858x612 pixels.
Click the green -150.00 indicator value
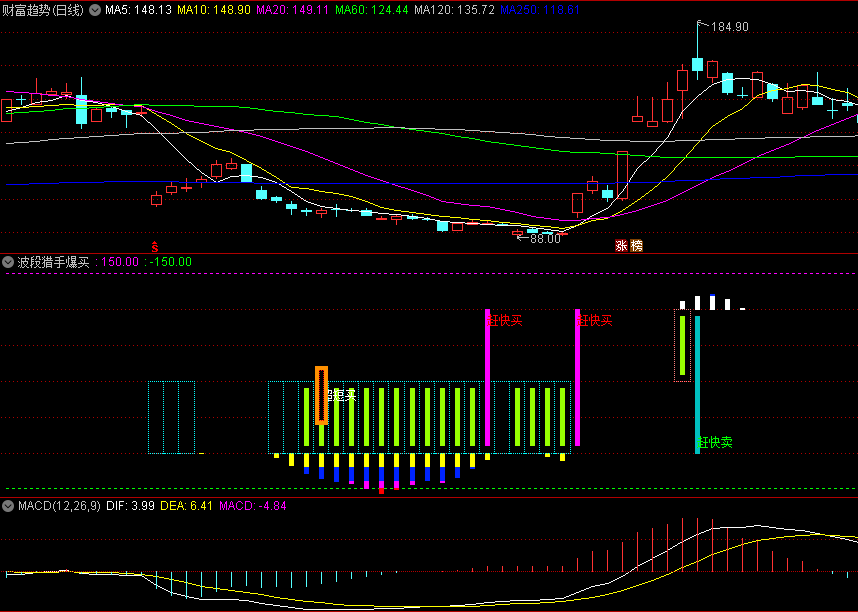[171, 262]
